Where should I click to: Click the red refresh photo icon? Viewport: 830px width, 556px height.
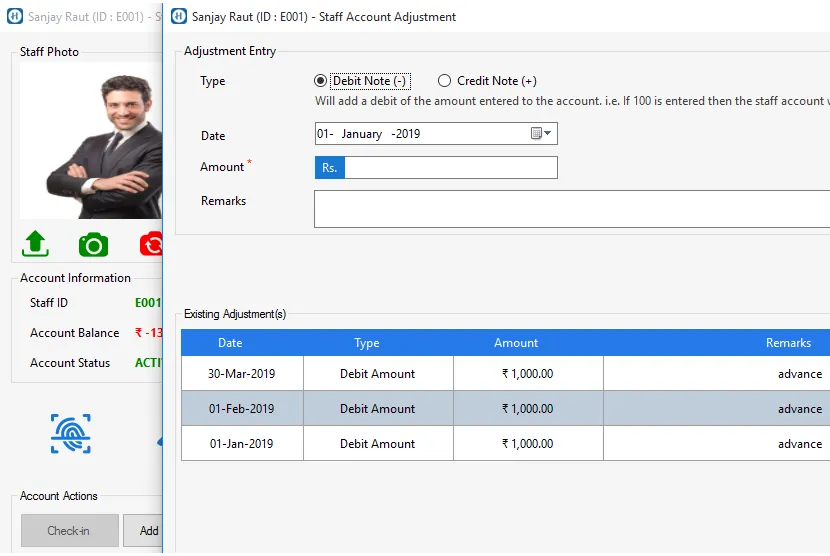[151, 244]
